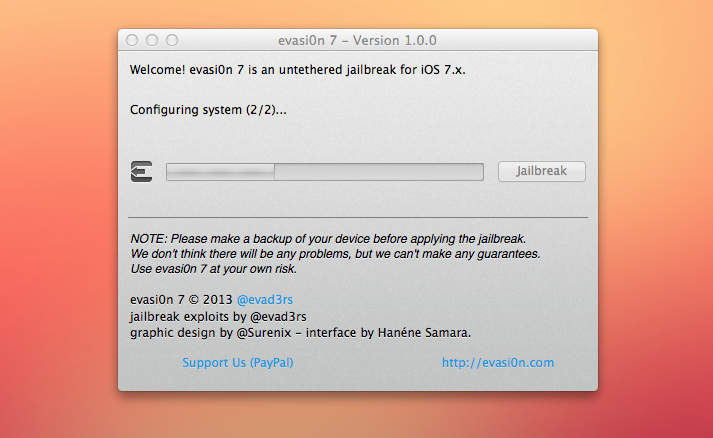The width and height of the screenshot is (713, 438).
Task: Click the "Welcome! evasi0n 7 is an untethered jailbreak" text
Action: coord(297,70)
